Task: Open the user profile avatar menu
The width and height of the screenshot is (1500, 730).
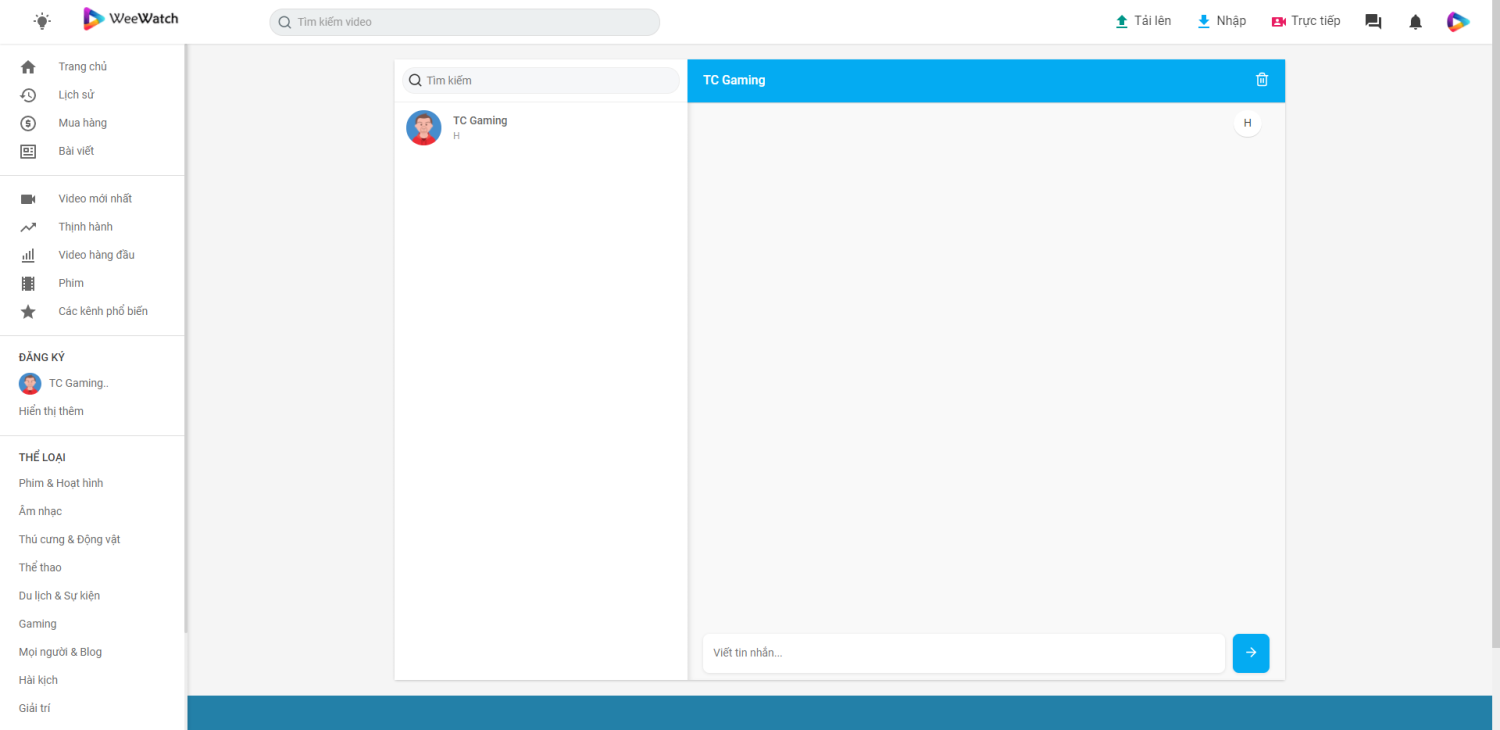Action: click(1458, 22)
